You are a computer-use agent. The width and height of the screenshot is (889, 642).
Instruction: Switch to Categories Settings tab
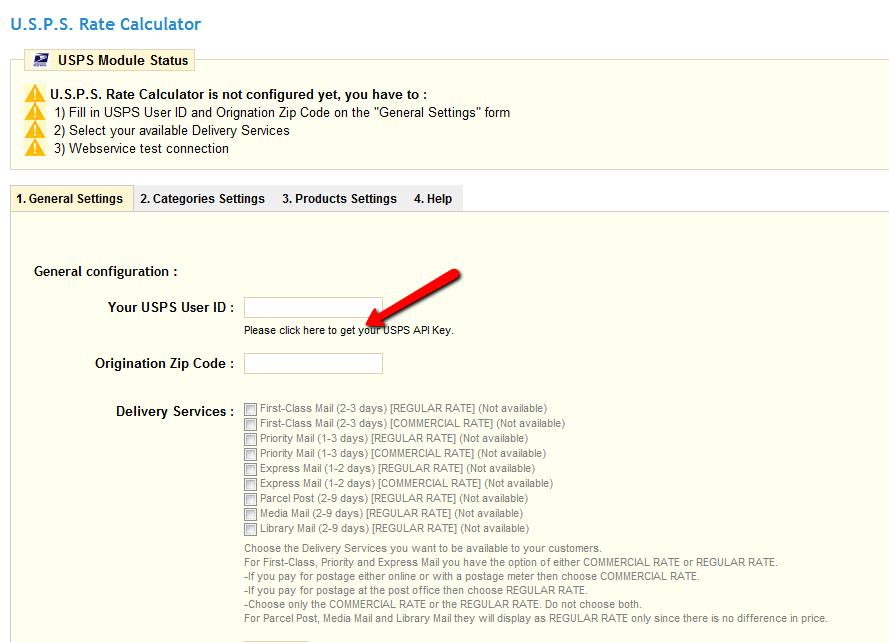202,198
